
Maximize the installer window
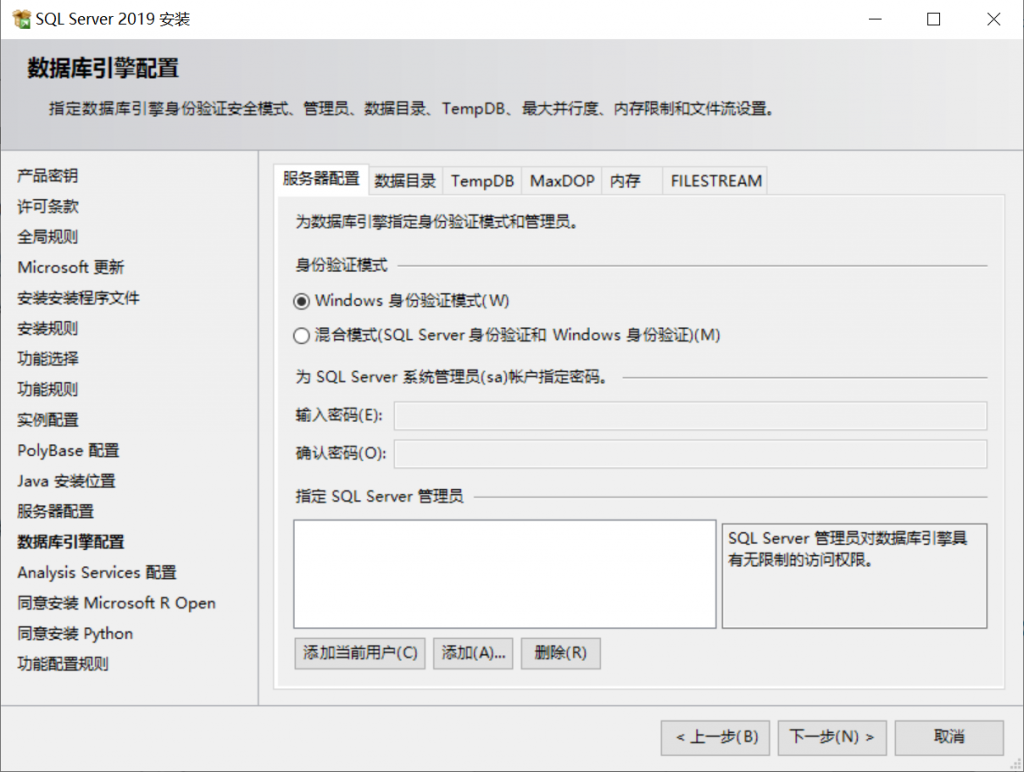[x=934, y=19]
